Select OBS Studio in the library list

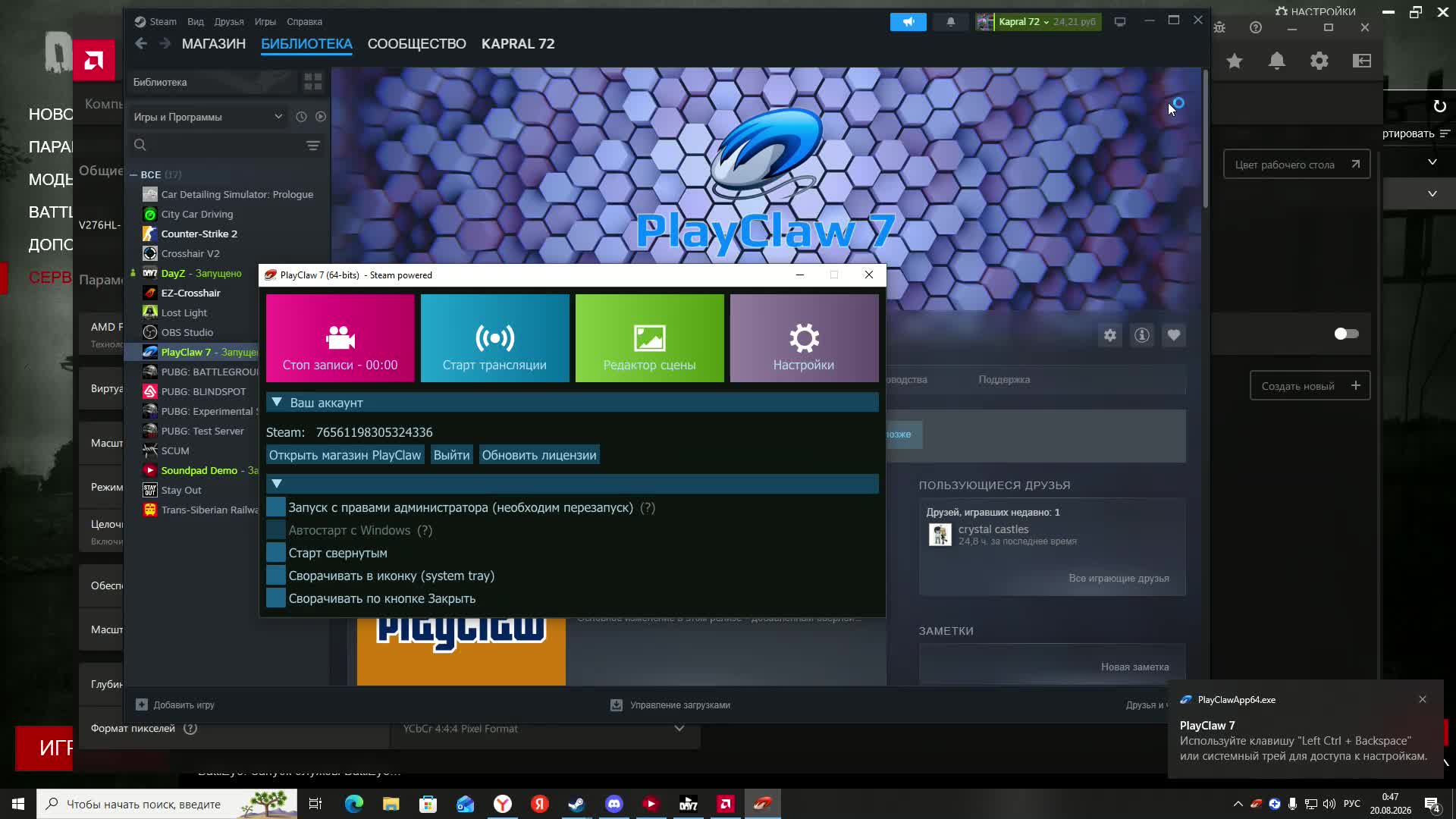point(187,333)
